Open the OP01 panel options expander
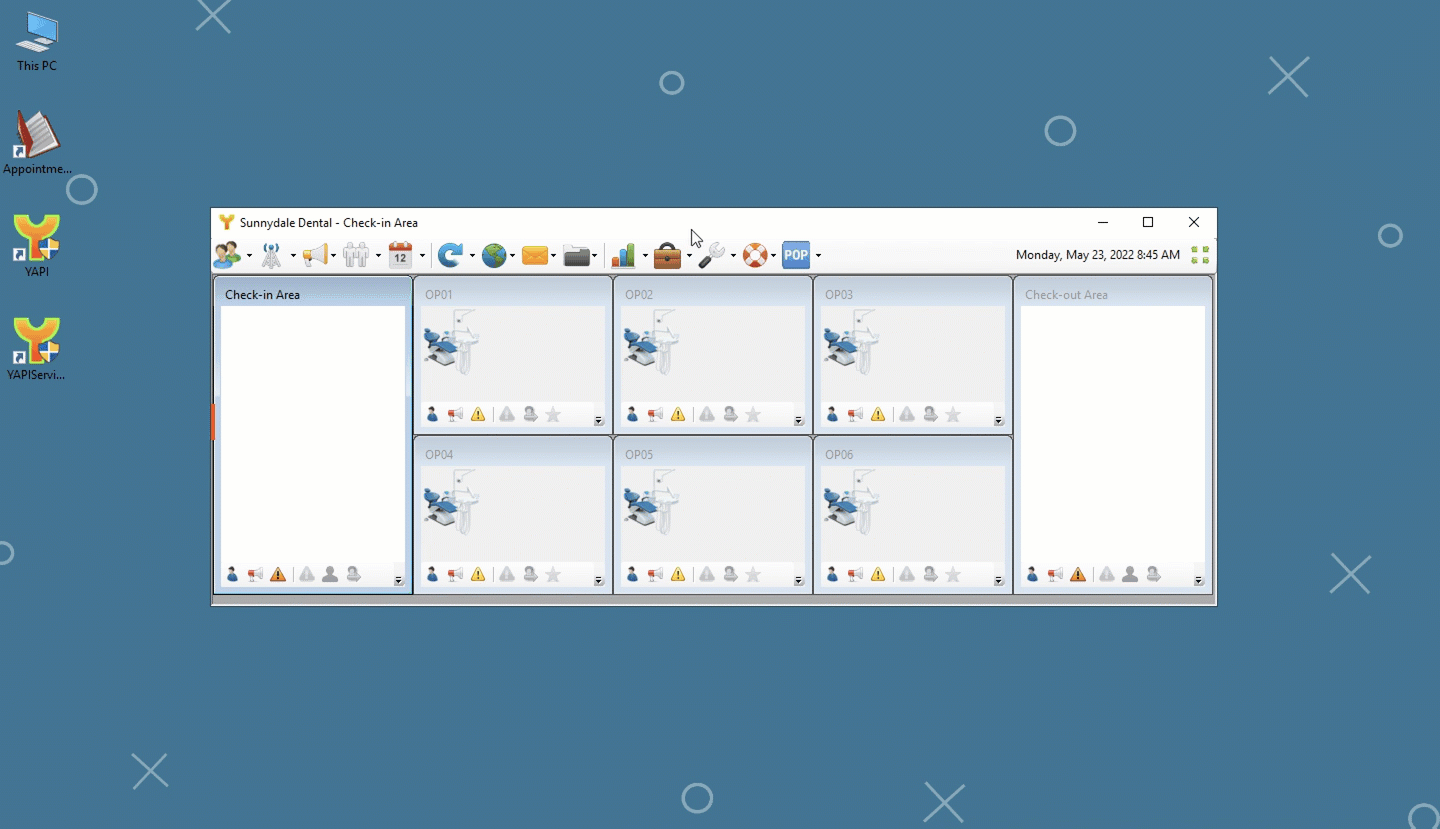Image resolution: width=1440 pixels, height=829 pixels. [599, 421]
